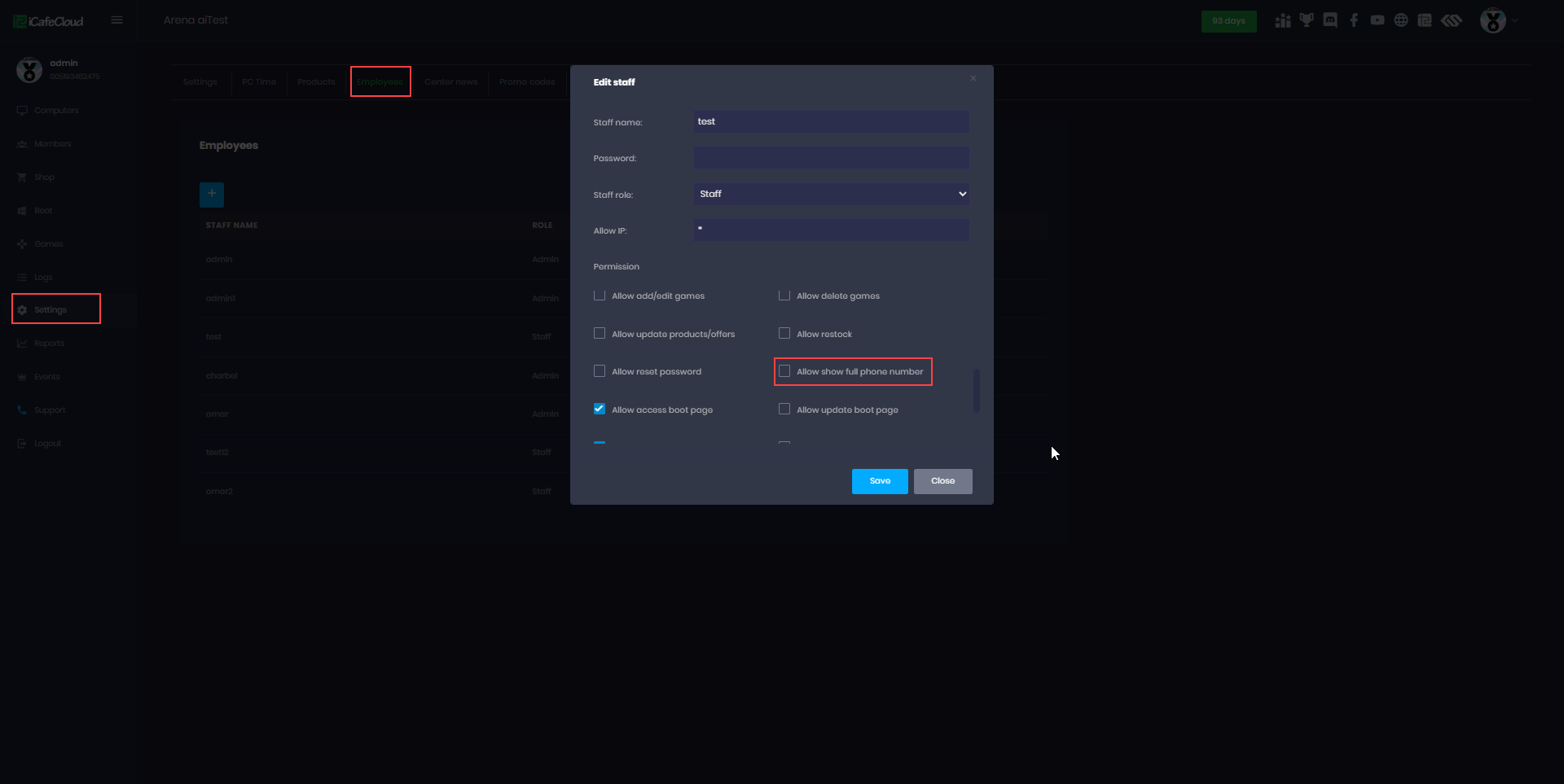Click the YouTube icon in header

[1377, 20]
